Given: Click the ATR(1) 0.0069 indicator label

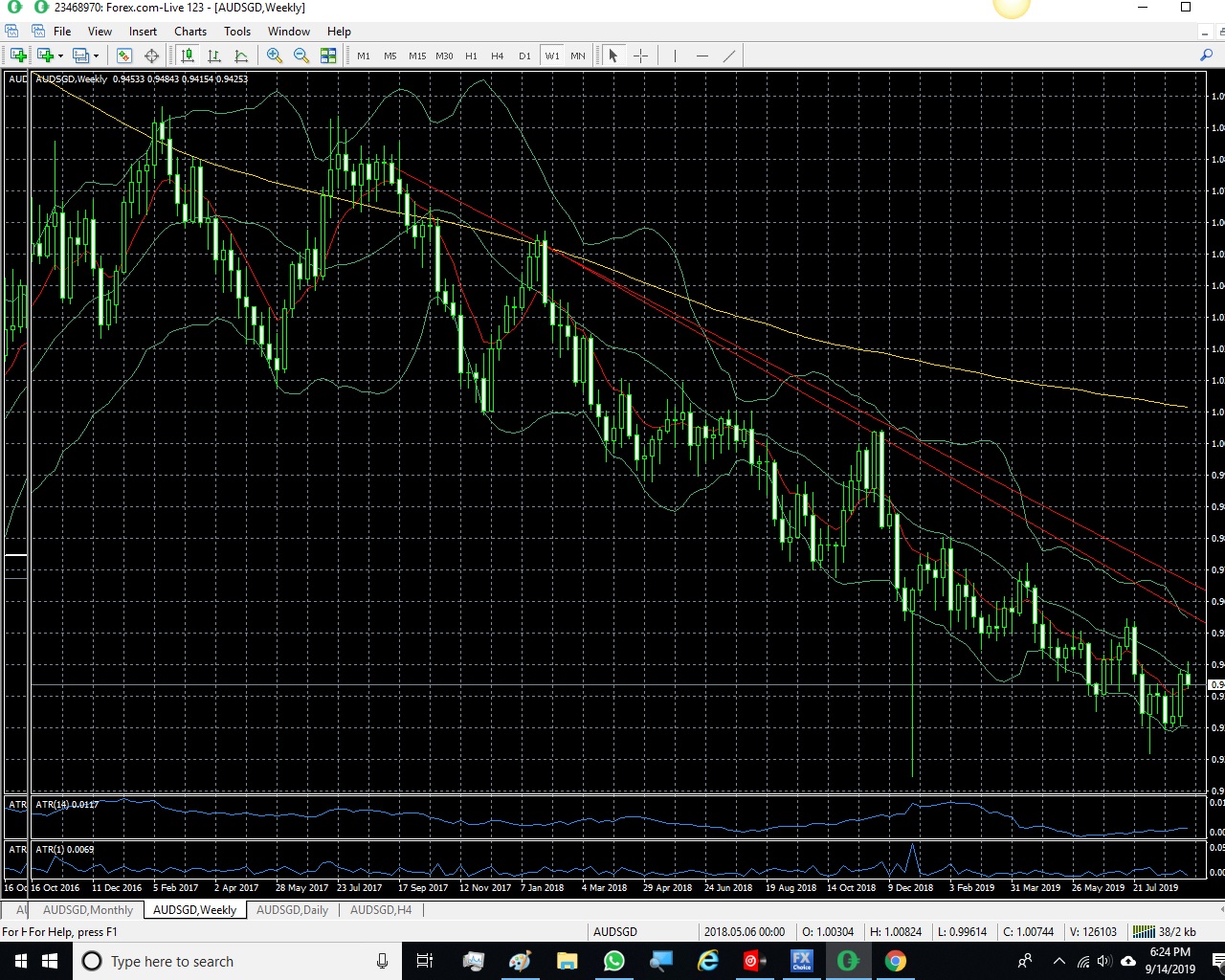Looking at the screenshot, I should click(65, 850).
